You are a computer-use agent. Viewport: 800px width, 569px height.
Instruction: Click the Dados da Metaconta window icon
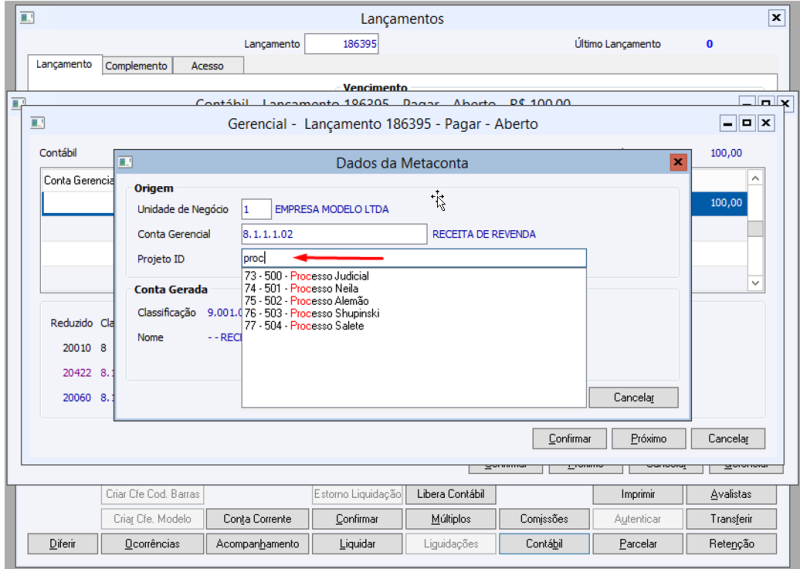click(x=126, y=162)
